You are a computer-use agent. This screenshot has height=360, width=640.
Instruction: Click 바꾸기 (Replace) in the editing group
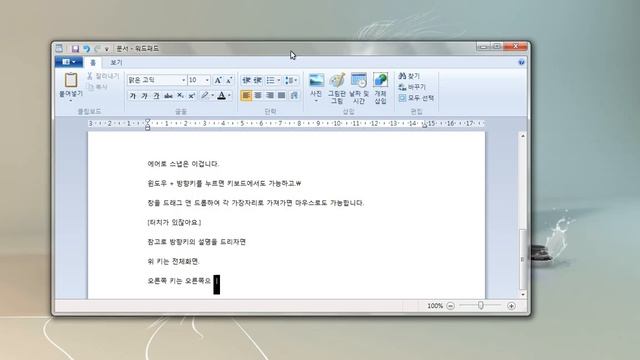pos(412,87)
